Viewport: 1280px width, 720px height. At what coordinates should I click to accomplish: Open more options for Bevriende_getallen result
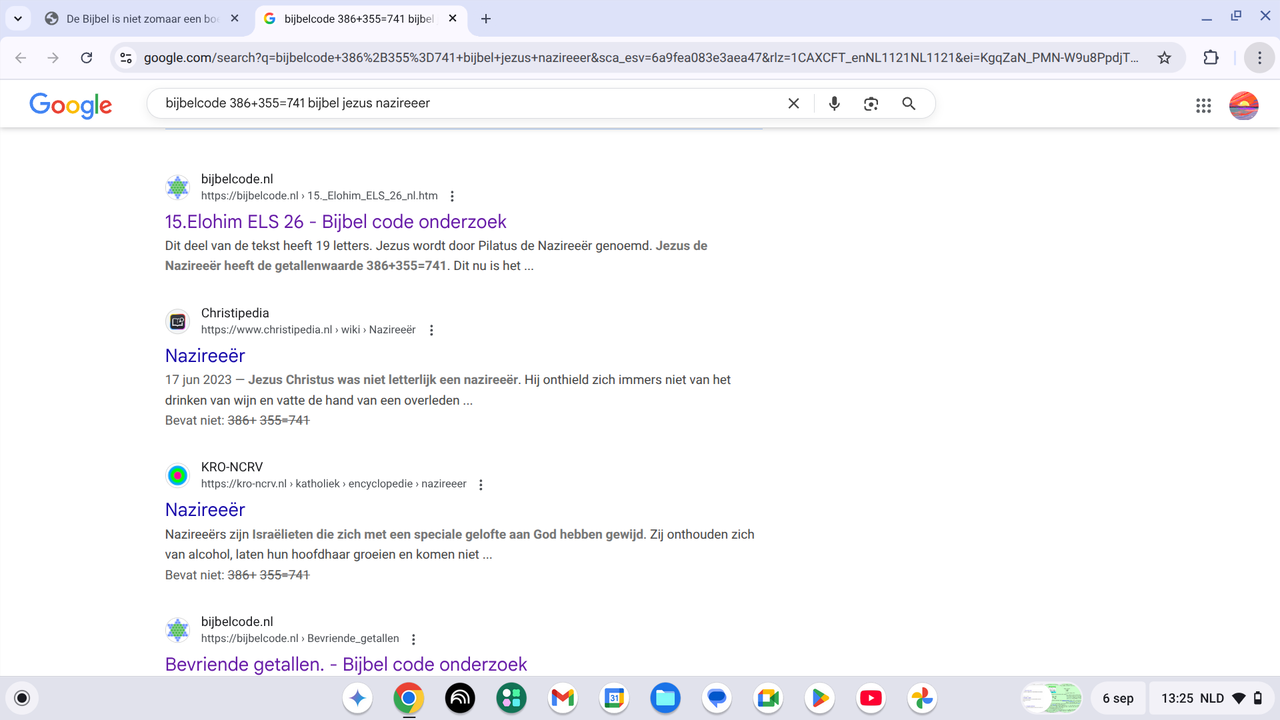pos(414,639)
